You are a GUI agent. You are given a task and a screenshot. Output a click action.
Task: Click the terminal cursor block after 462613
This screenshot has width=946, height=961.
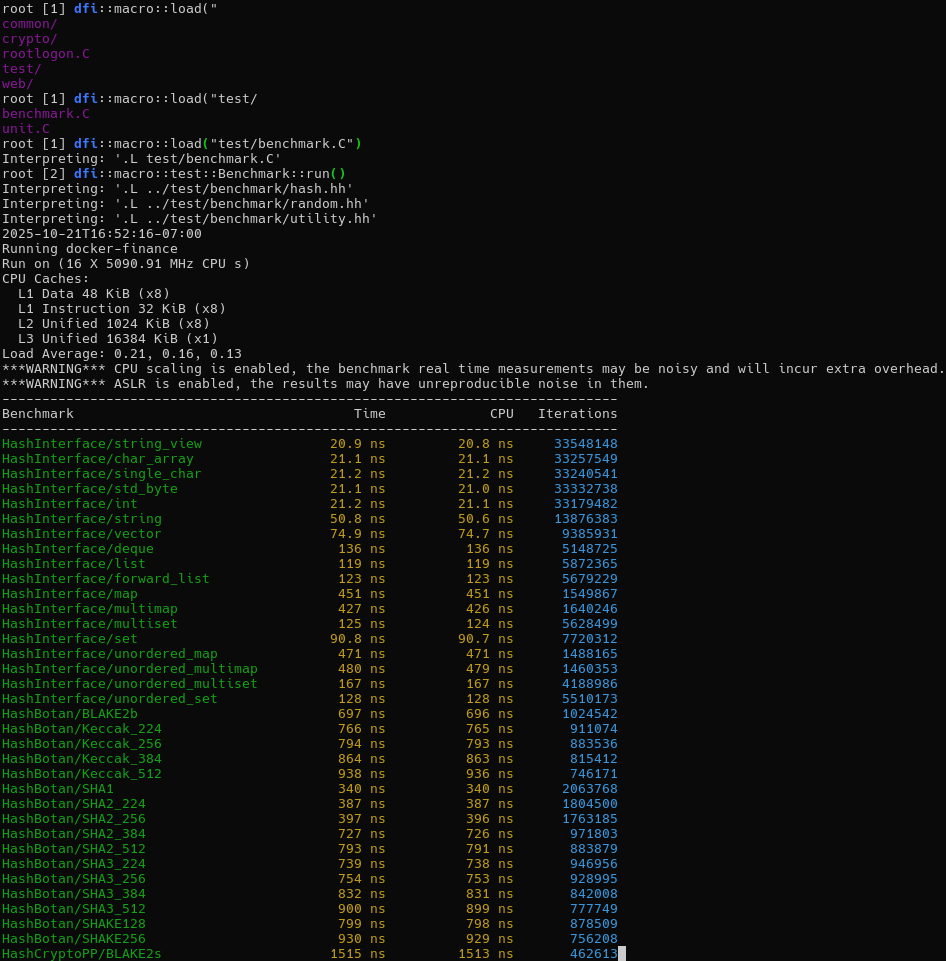(622, 953)
